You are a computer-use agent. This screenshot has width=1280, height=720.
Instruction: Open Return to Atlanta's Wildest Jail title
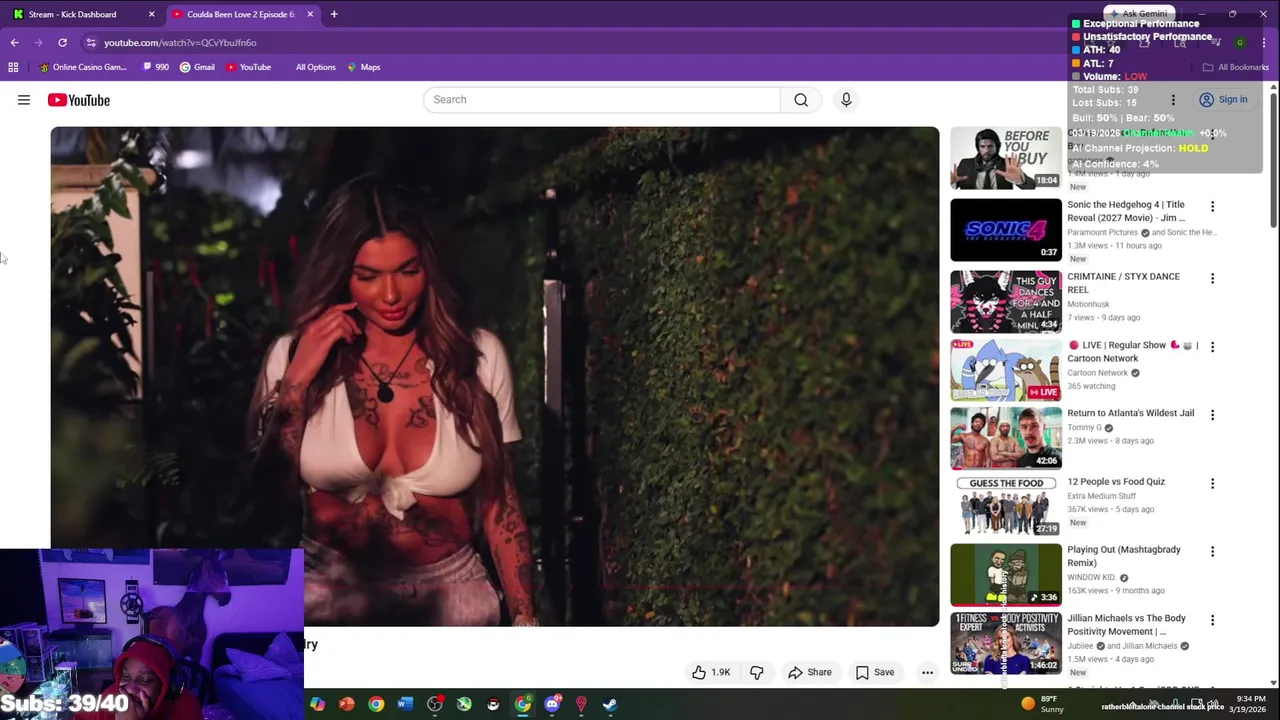click(1130, 413)
